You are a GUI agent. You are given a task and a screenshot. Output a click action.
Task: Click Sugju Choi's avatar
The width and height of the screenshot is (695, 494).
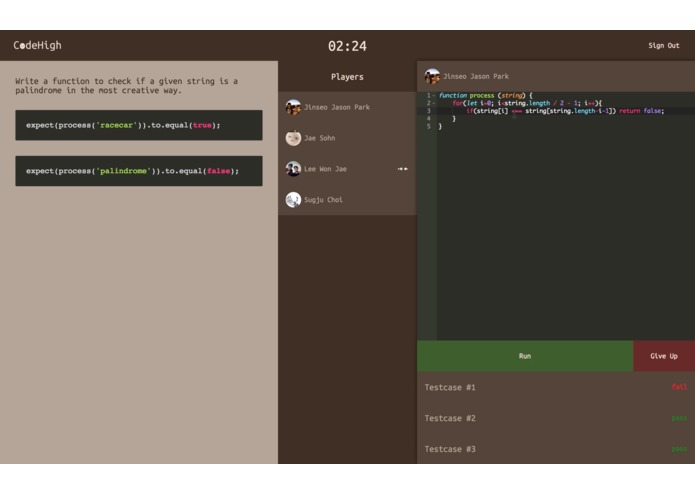(x=293, y=200)
